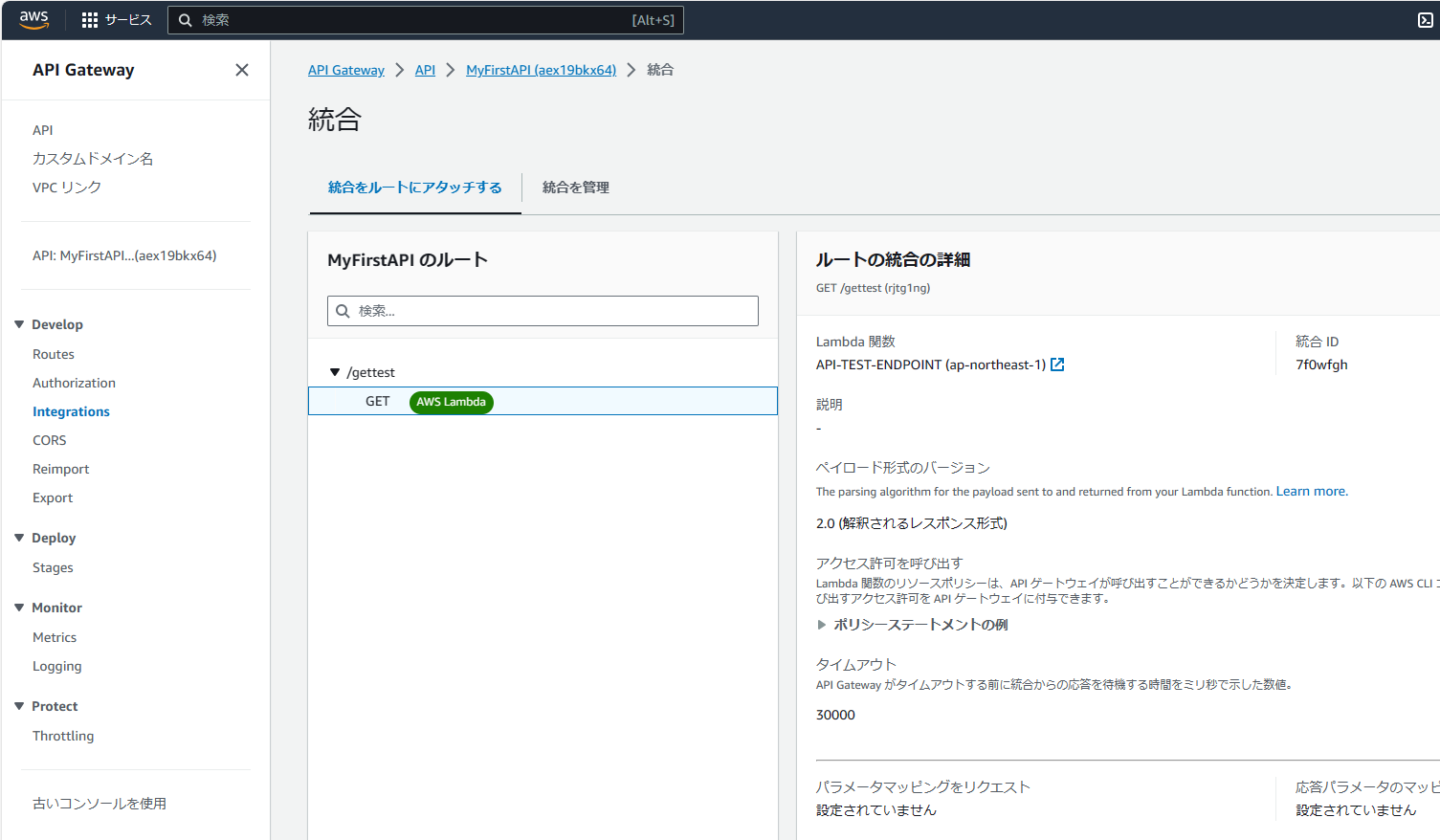Switch to 統合を管理 tab
Image resolution: width=1440 pixels, height=840 pixels.
(576, 188)
